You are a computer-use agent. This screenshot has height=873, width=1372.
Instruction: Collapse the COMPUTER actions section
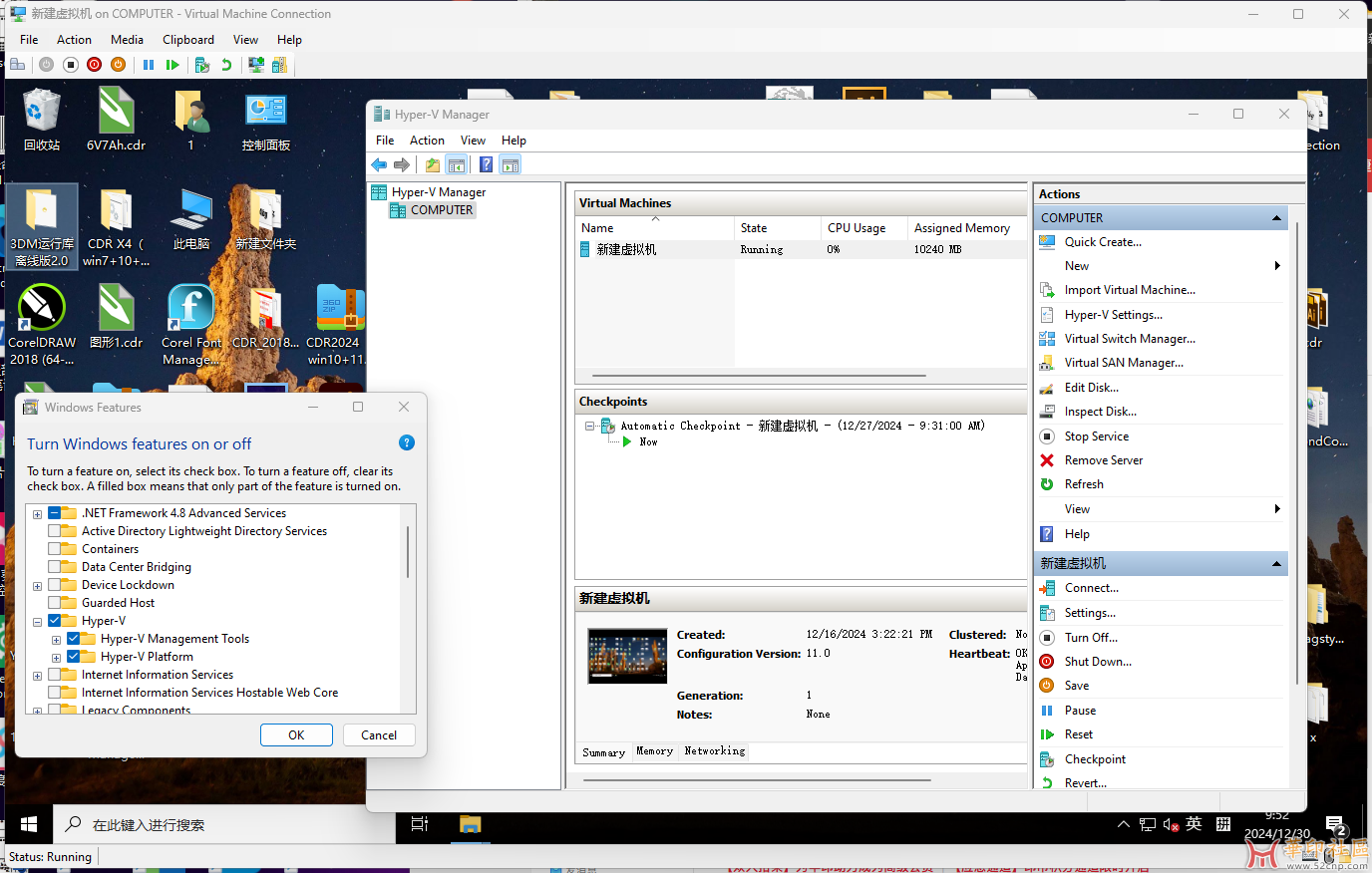pos(1276,218)
